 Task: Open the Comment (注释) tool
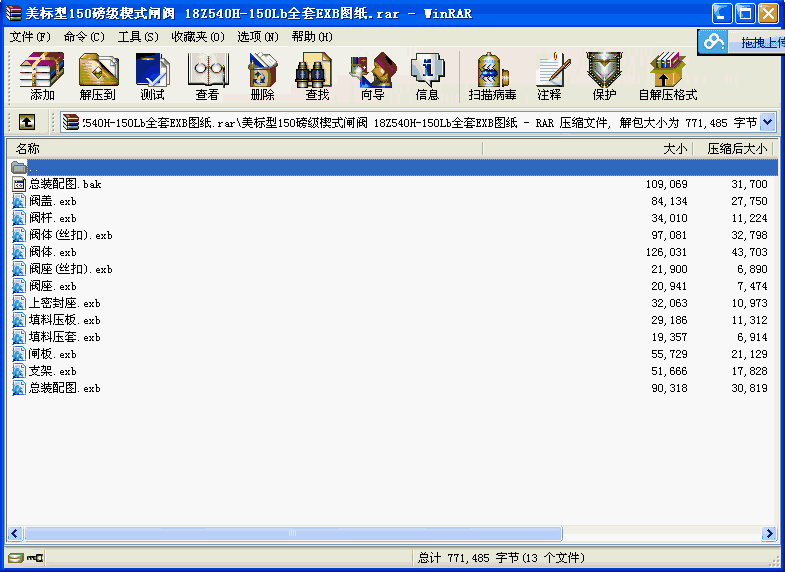[x=549, y=76]
